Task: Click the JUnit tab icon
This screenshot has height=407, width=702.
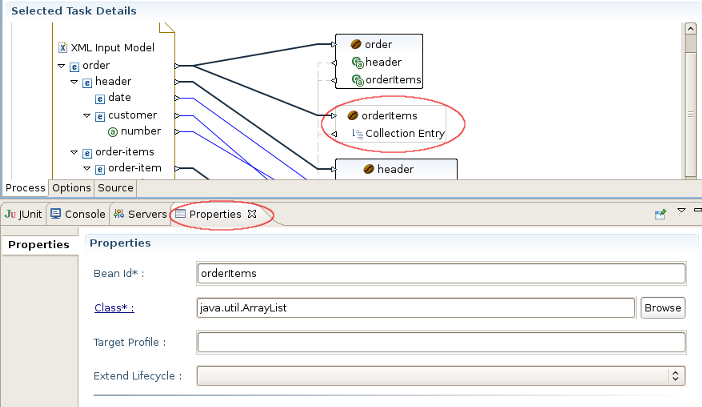Action: 10,214
